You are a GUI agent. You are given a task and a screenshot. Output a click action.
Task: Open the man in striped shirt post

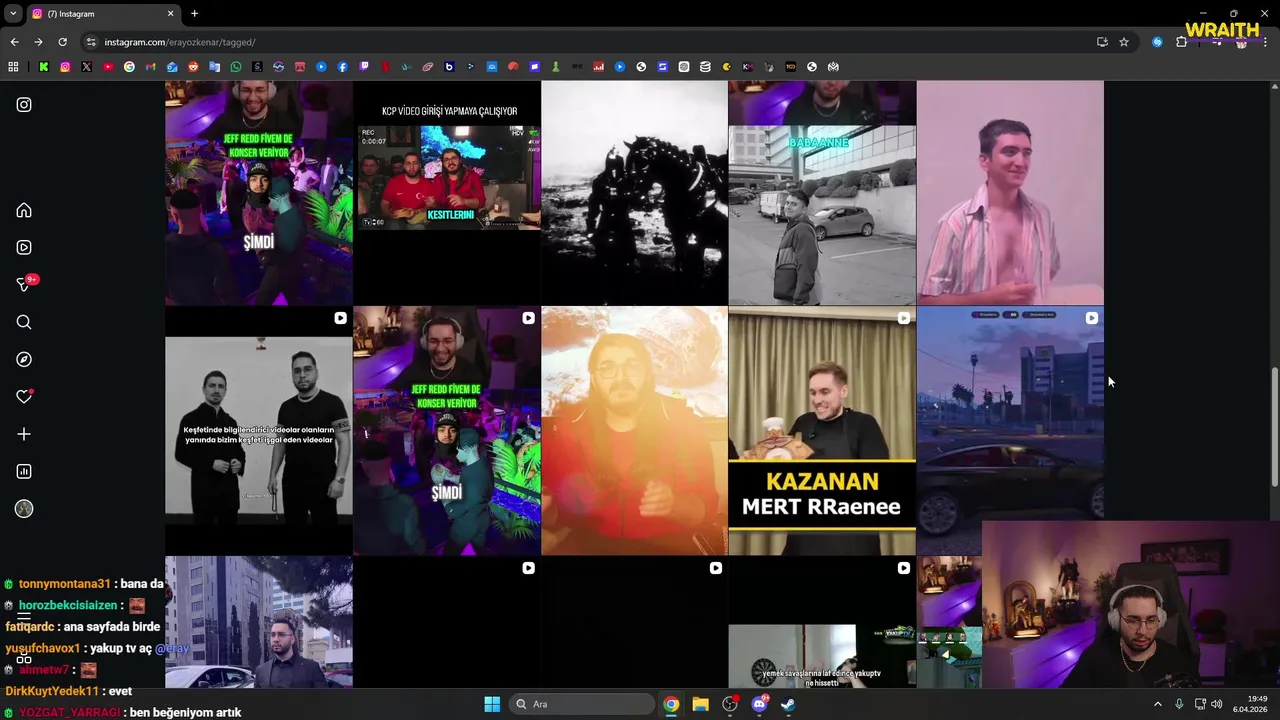coord(1010,192)
